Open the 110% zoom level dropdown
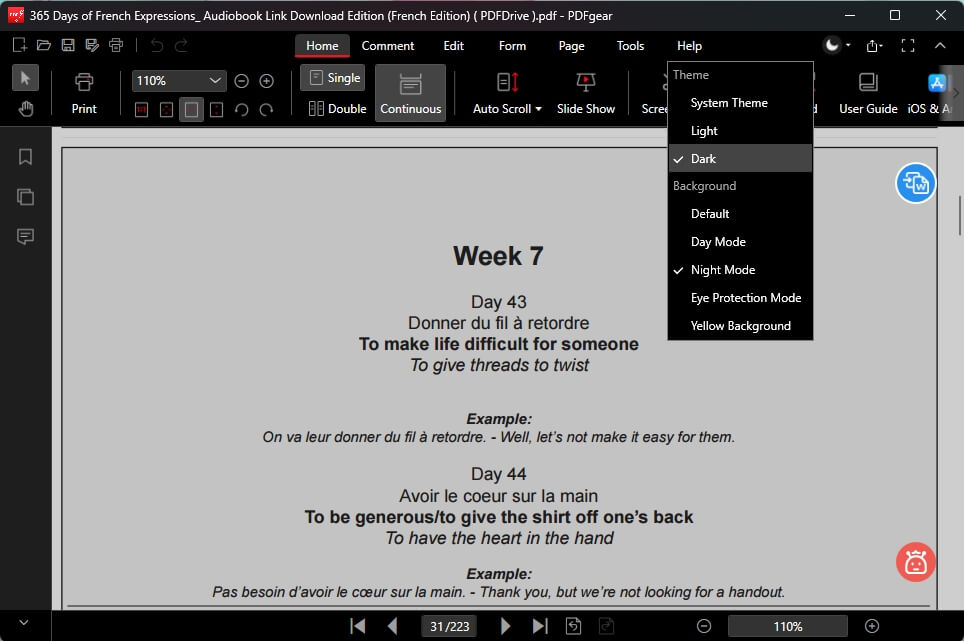Viewport: 964px width, 641px height. click(x=216, y=81)
